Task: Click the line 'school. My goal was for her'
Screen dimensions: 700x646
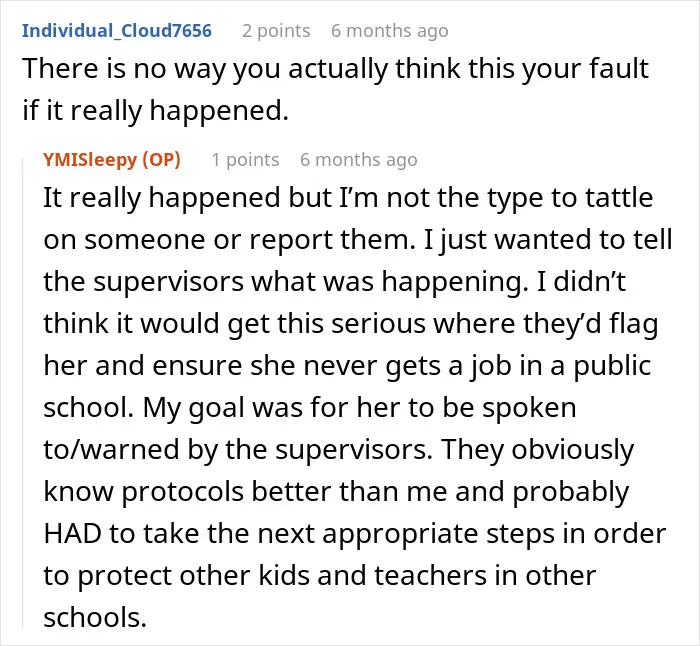Action: tap(310, 408)
